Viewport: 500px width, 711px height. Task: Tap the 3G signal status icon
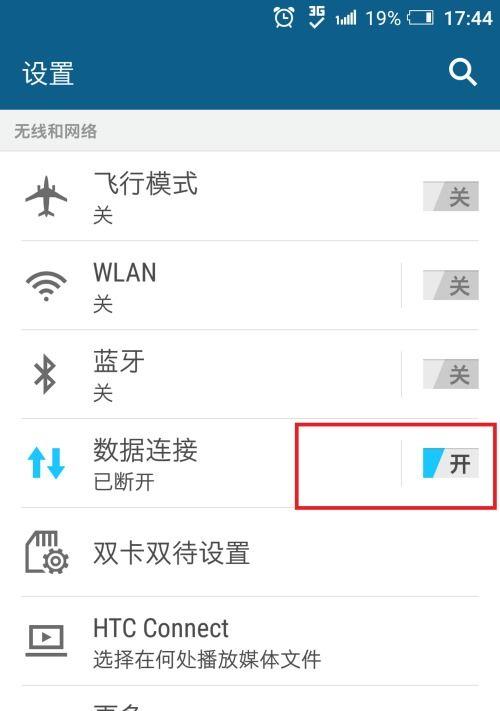(316, 17)
